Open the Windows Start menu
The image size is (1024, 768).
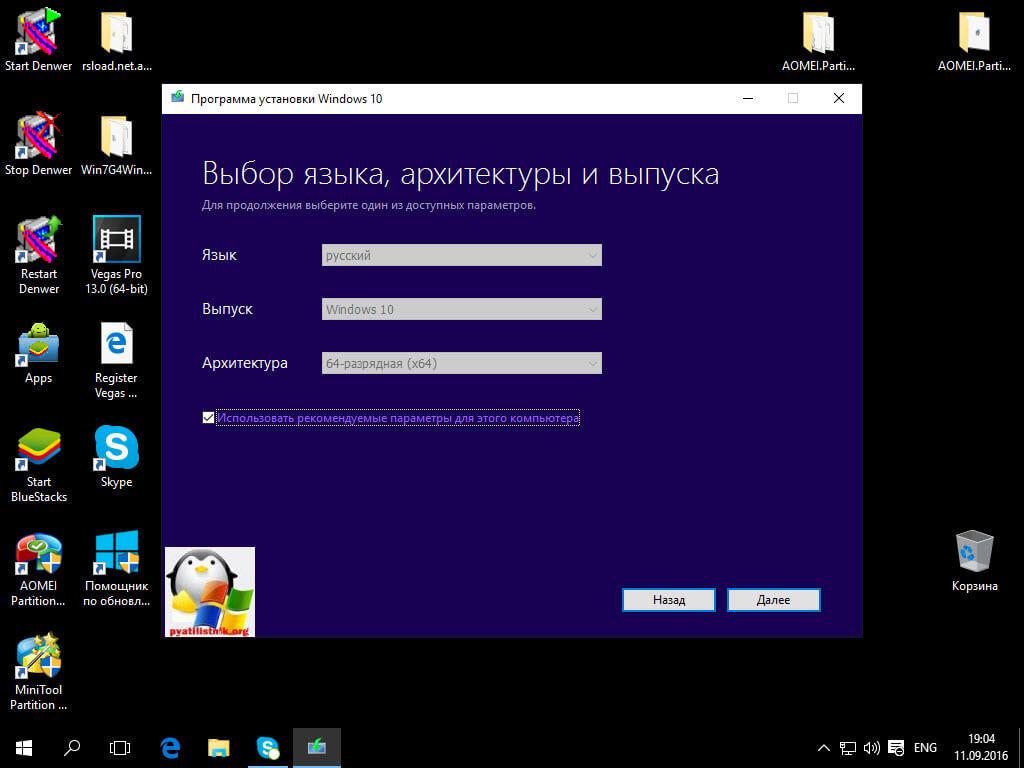coord(24,748)
